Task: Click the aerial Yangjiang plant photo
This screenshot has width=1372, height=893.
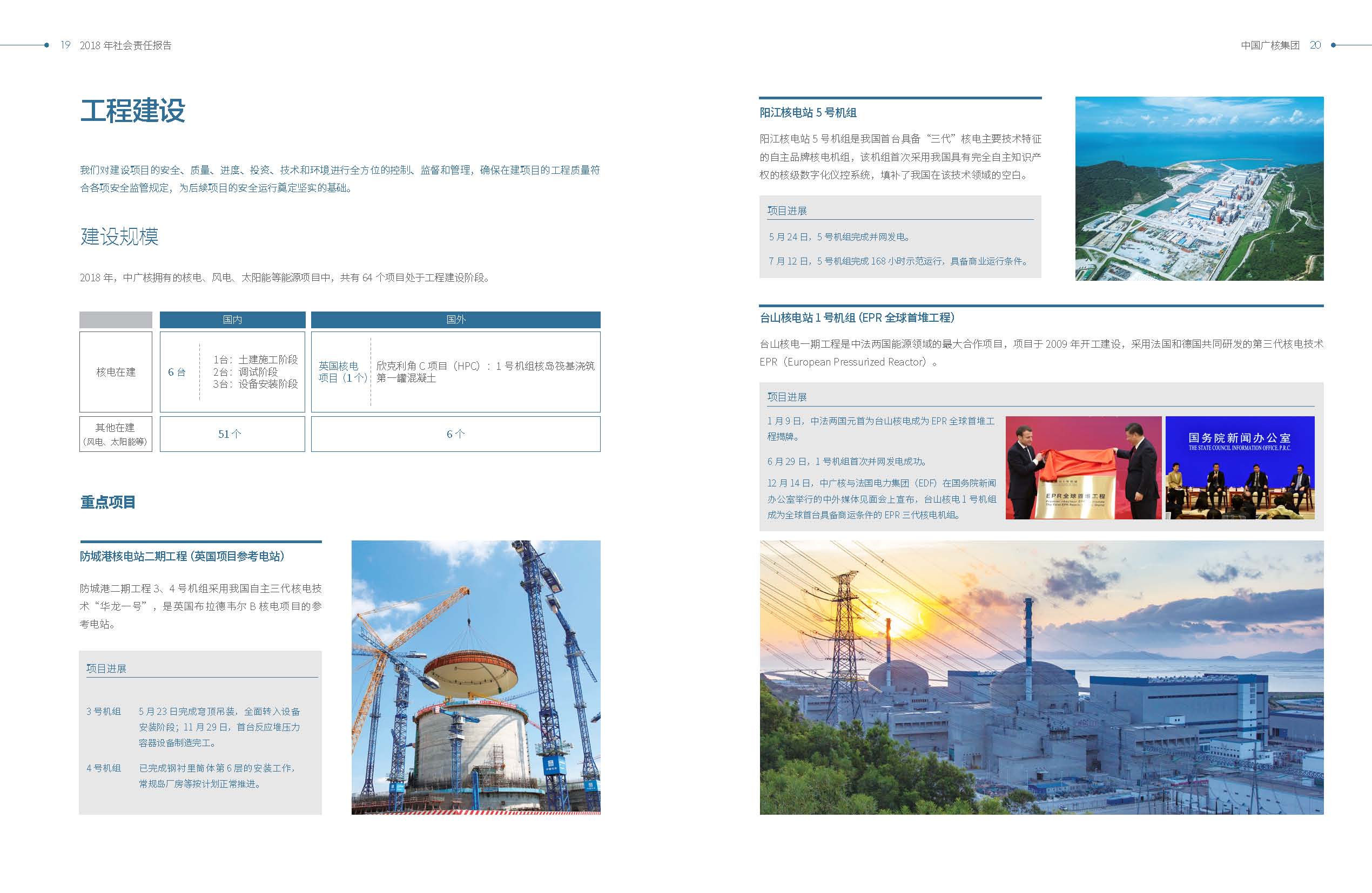Action: pos(1199,188)
